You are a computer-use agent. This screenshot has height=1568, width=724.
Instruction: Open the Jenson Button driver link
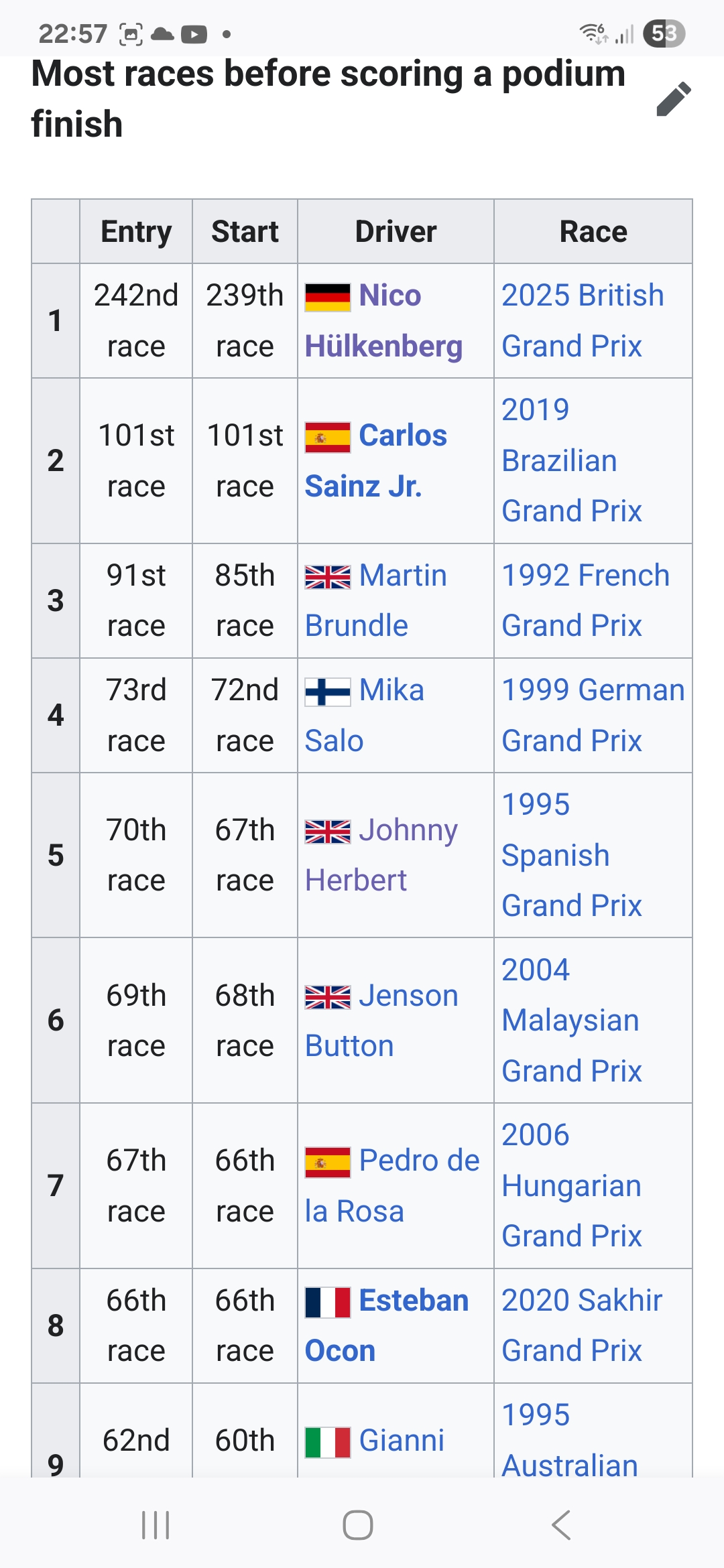coord(381,1021)
